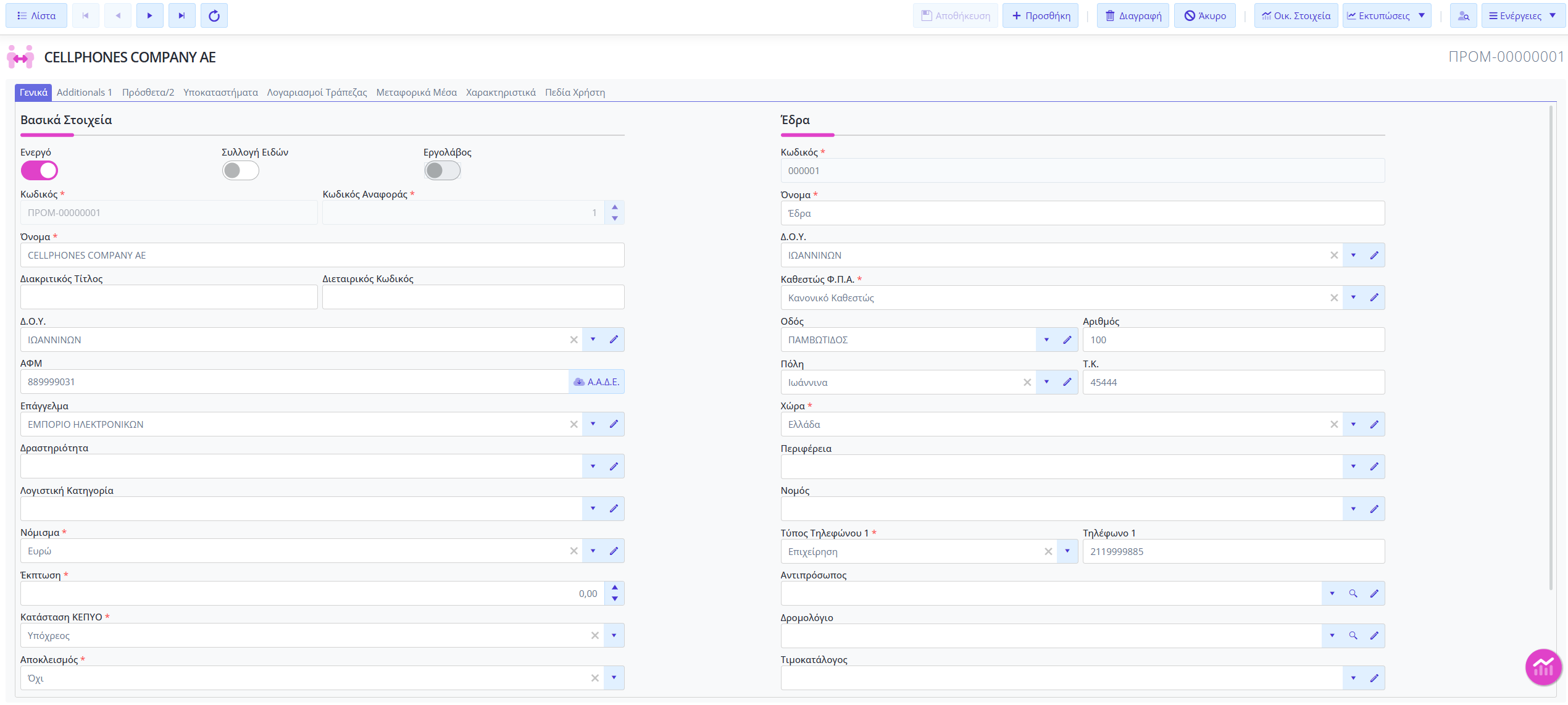Image resolution: width=1568 pixels, height=705 pixels.
Task: Open the pink analytics floating button
Action: (1543, 667)
